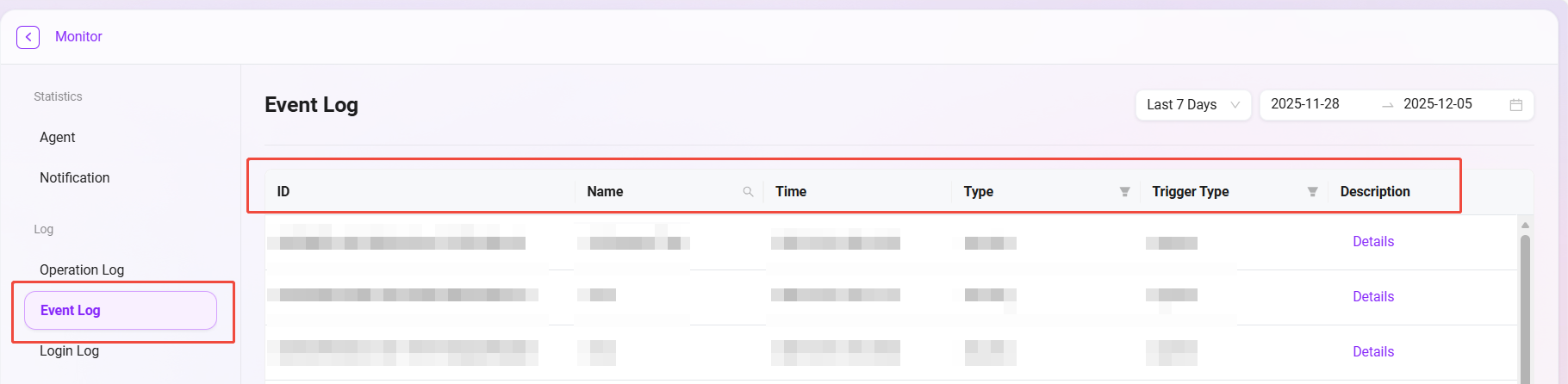Click the Monitor title in header
This screenshot has width=1568, height=384.
(x=78, y=37)
